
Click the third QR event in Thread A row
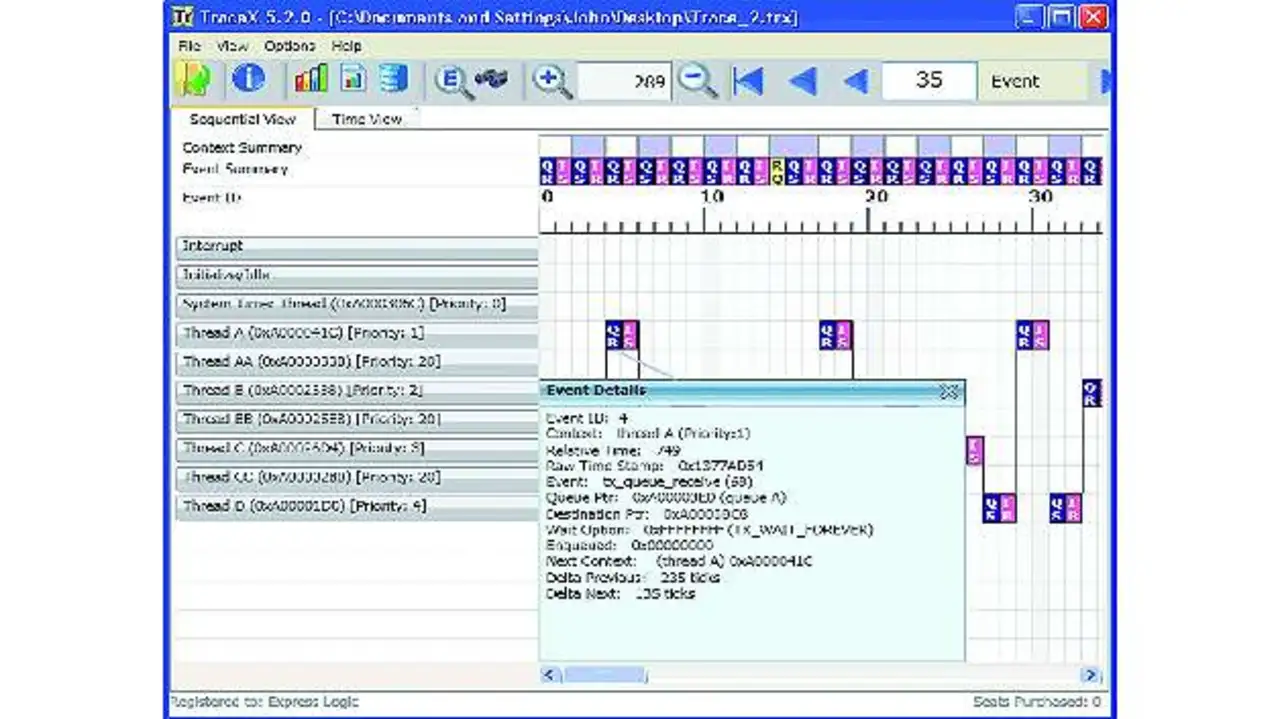(1025, 335)
